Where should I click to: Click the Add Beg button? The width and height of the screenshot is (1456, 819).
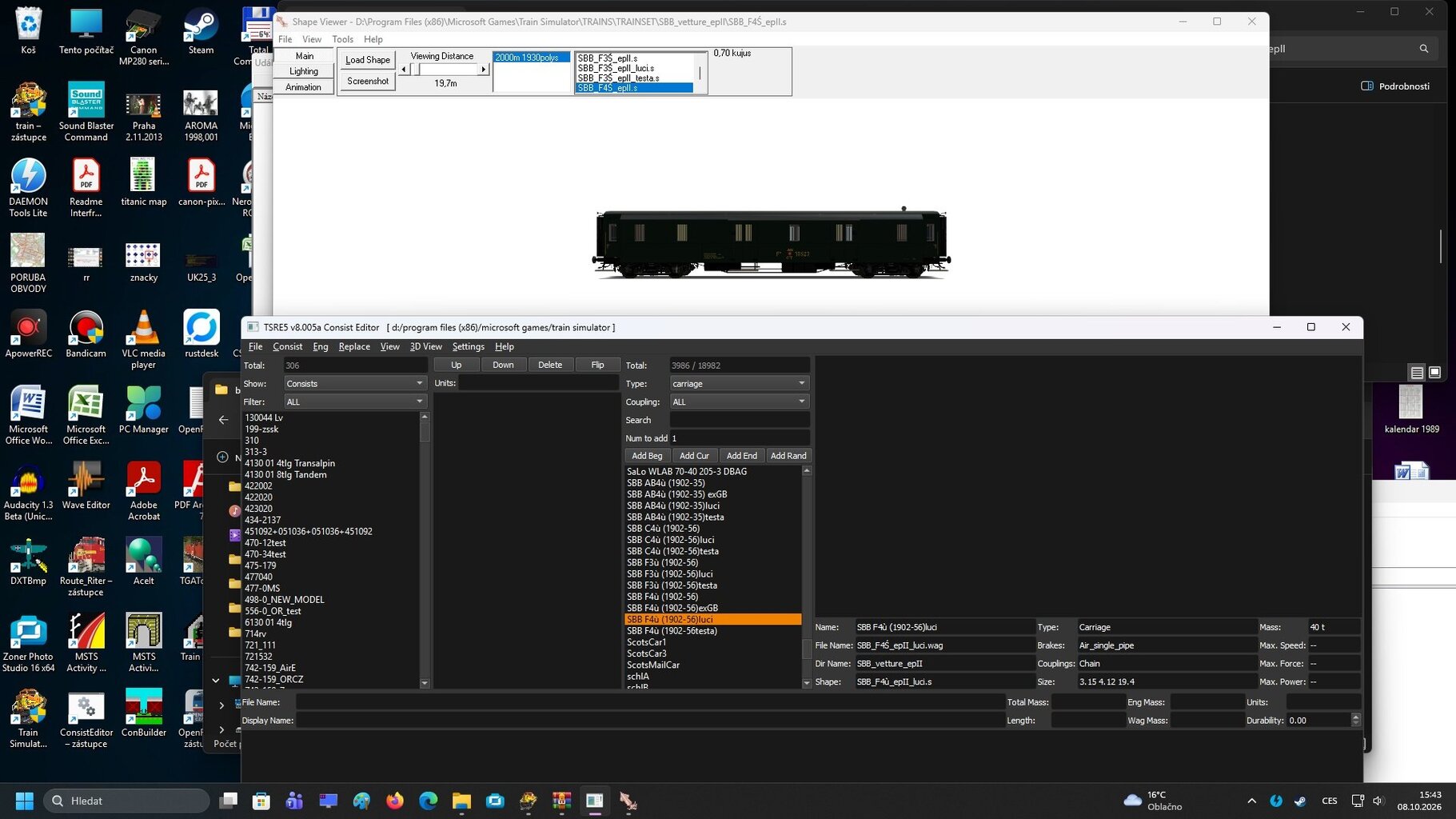coord(647,456)
